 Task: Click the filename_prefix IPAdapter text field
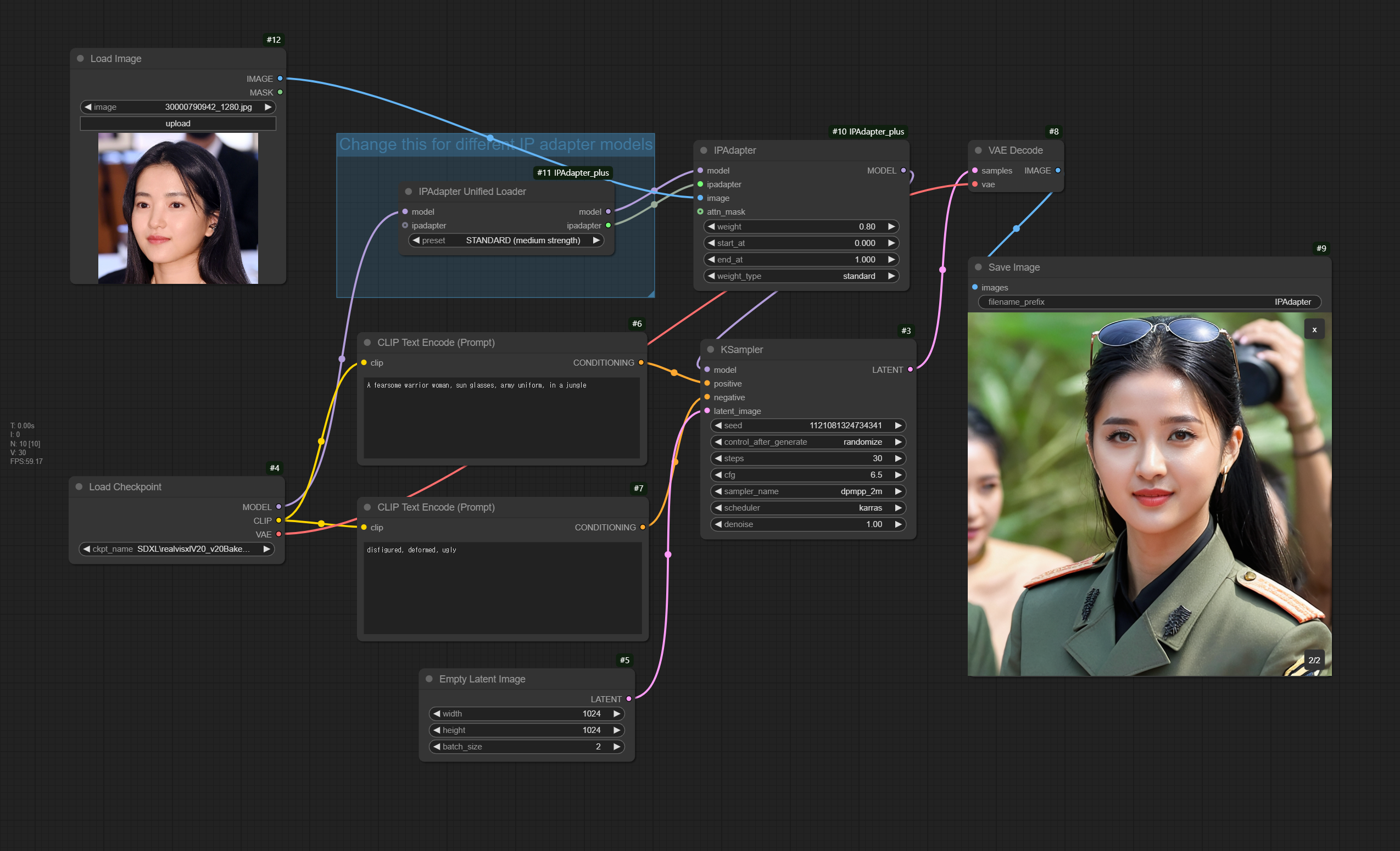tap(1149, 301)
